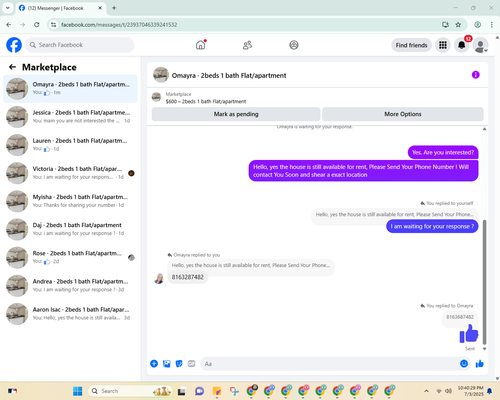
Task: Reload the page with browser refresh icon
Action: [x=37, y=25]
